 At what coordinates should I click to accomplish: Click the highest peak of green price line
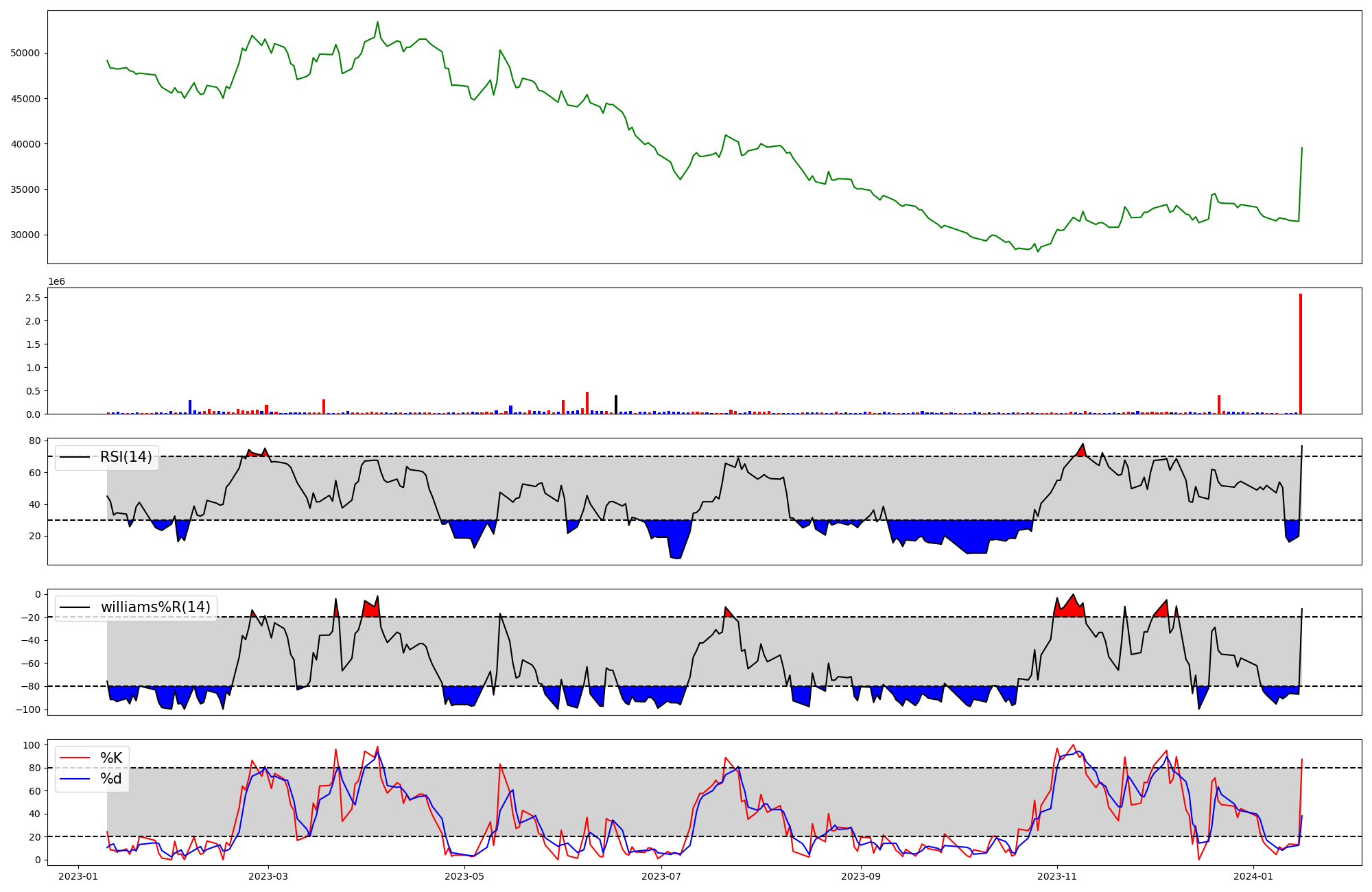pyautogui.click(x=377, y=22)
